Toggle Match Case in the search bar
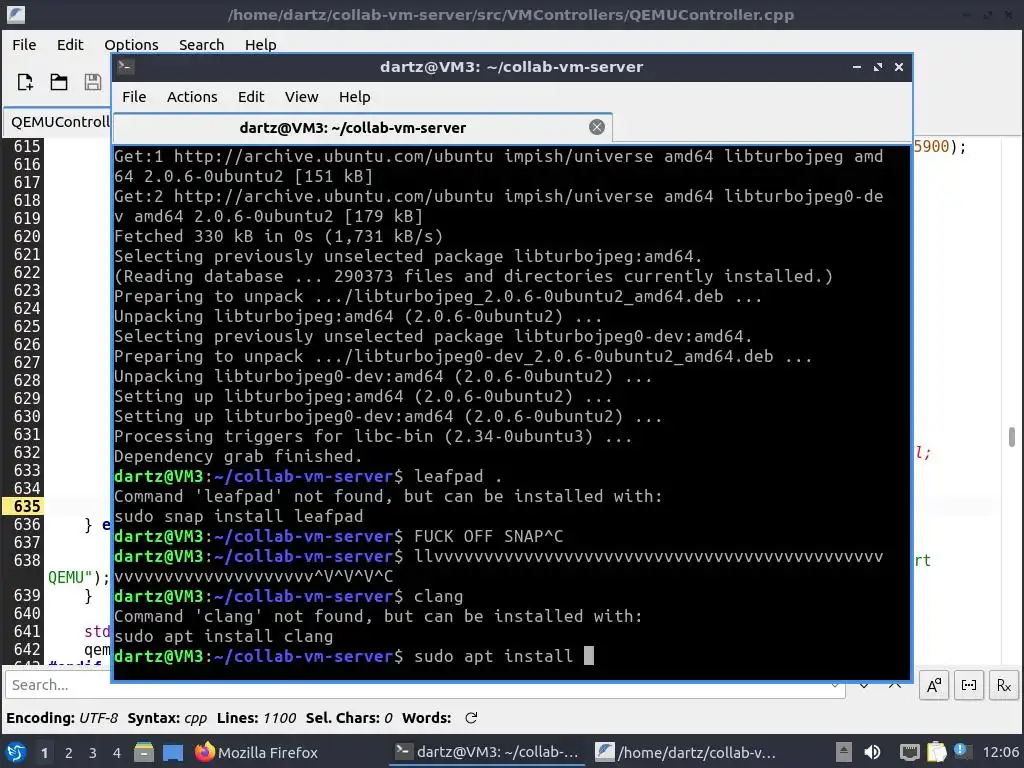 (934, 685)
